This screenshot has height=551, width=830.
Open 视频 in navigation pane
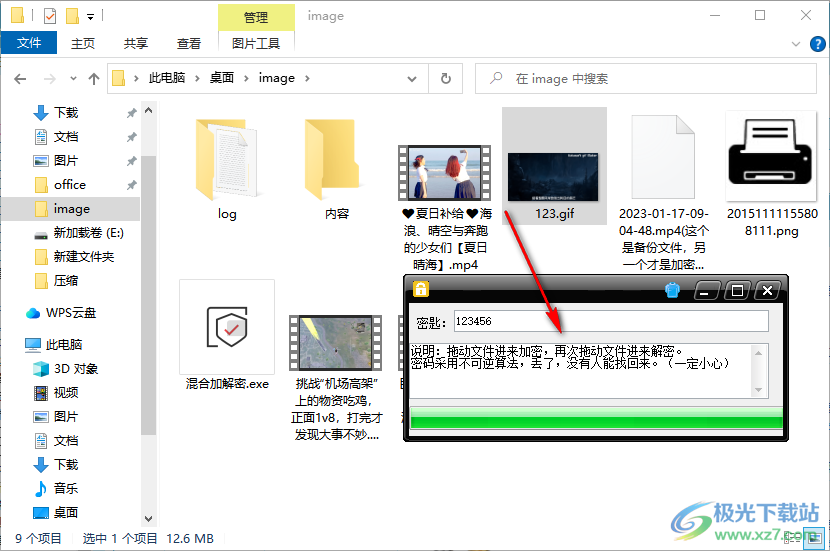66,393
